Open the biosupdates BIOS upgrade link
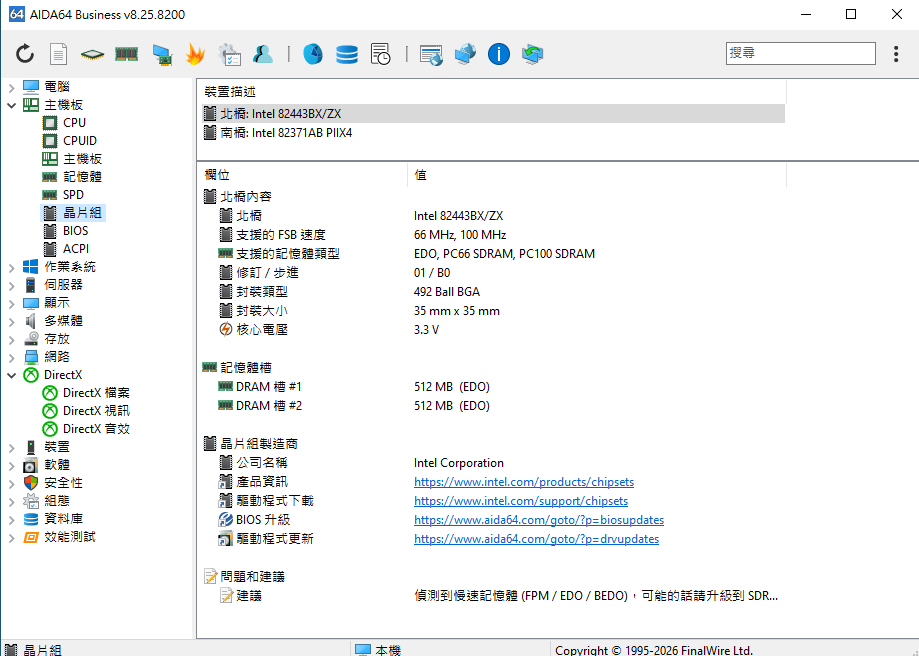 click(x=539, y=520)
